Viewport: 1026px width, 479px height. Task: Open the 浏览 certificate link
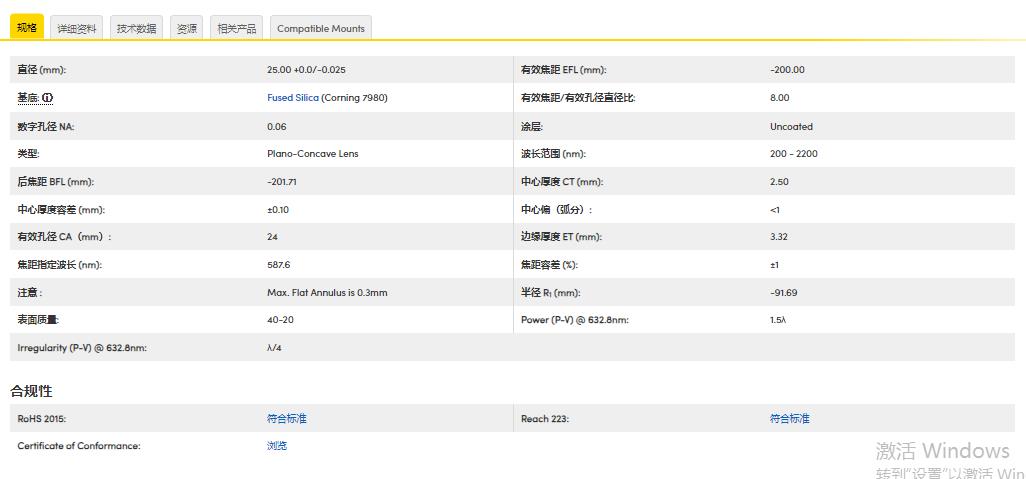point(277,446)
